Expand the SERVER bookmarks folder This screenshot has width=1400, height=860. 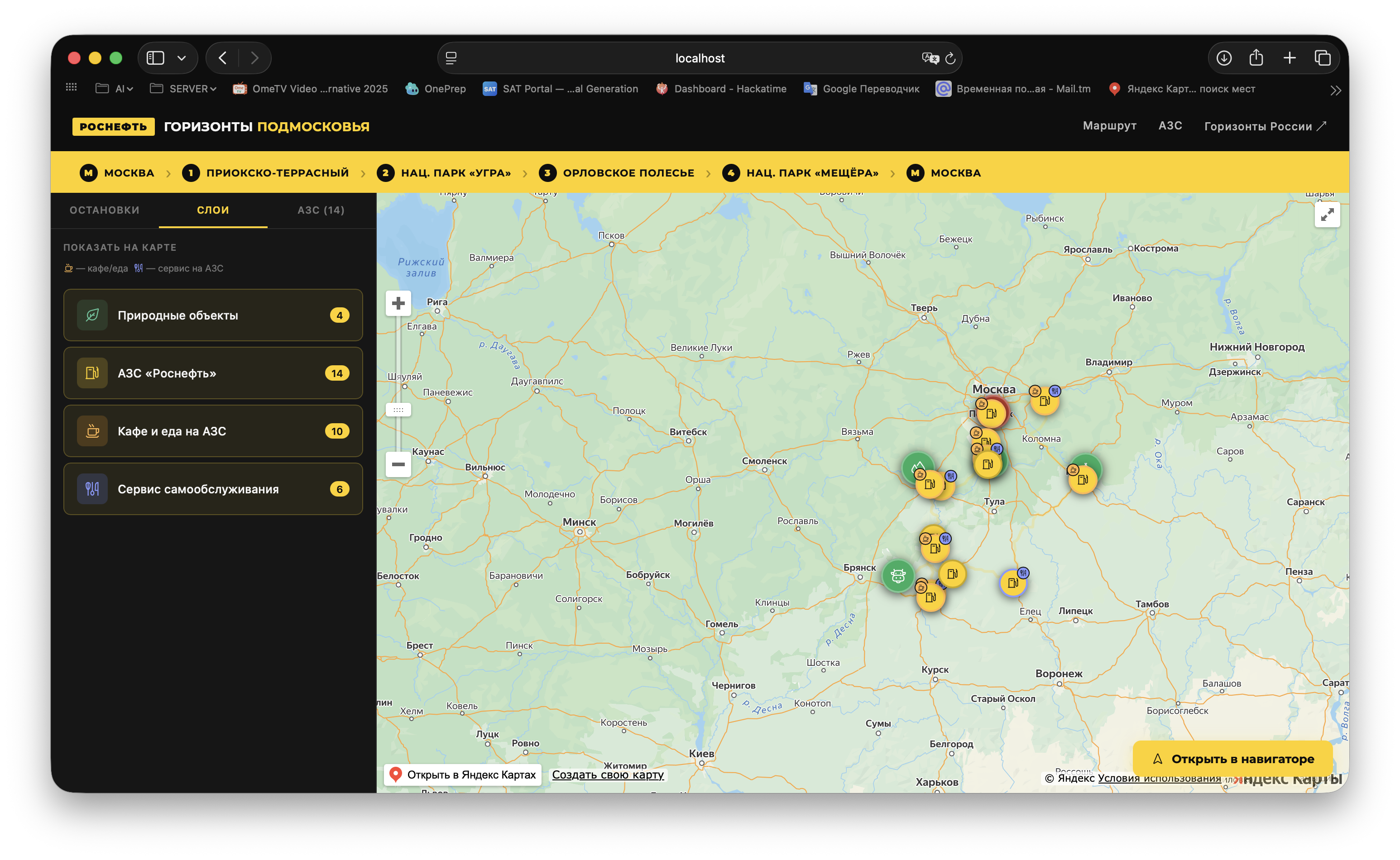[183, 89]
